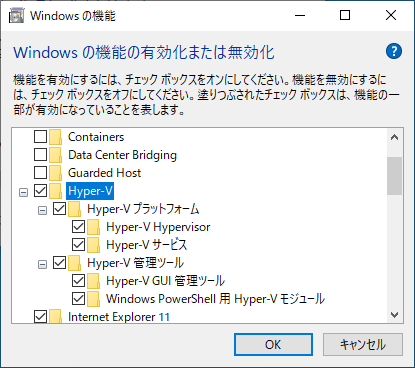
Task: Confirm with the OK button
Action: click(x=273, y=344)
